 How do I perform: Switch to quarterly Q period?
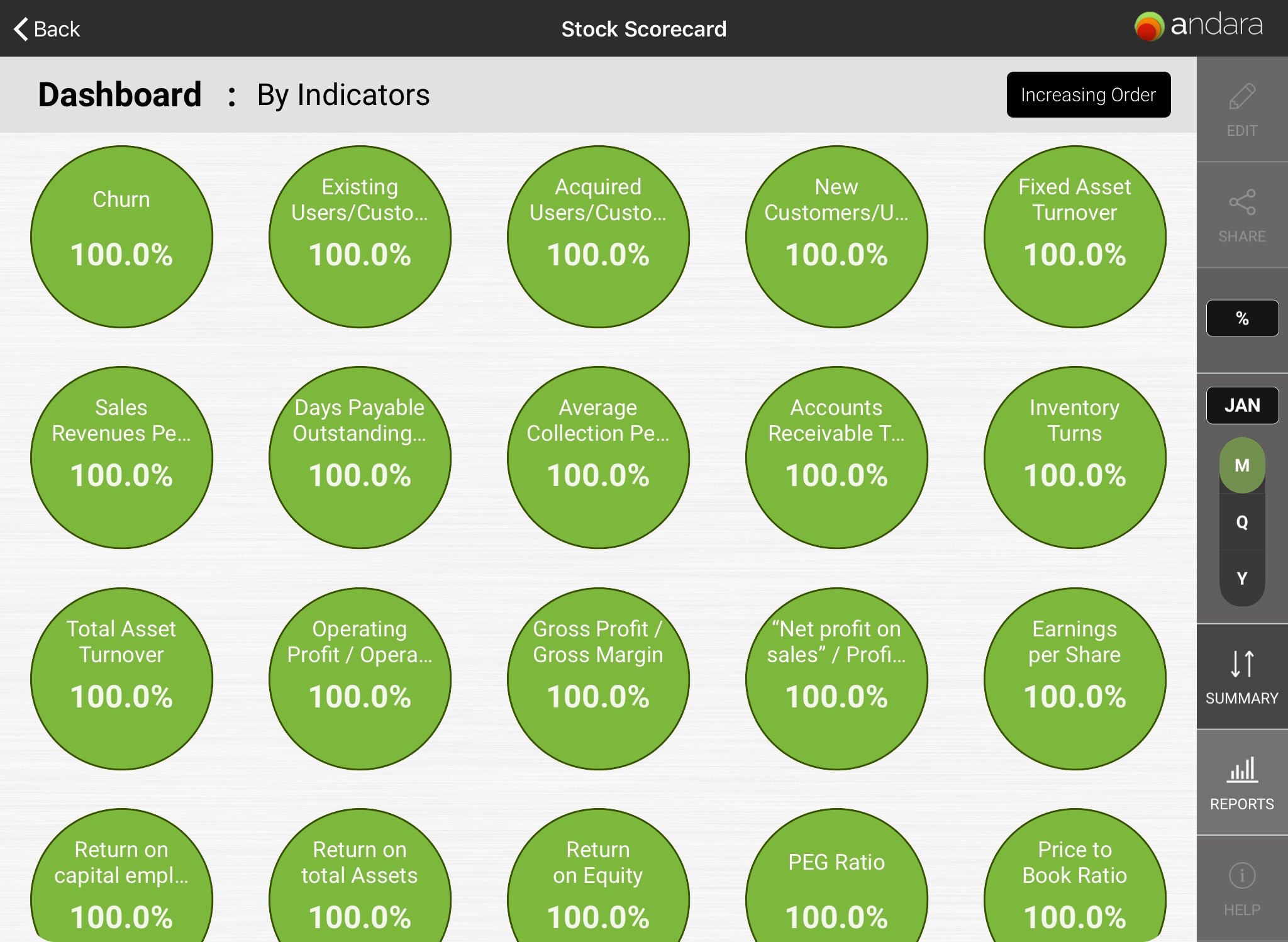[1241, 522]
